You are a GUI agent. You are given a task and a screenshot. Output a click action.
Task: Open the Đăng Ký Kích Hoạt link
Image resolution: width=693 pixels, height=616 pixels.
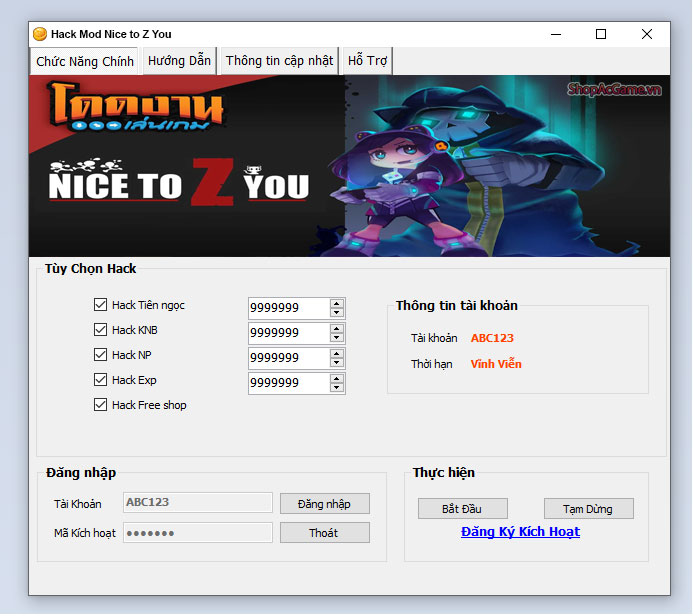pyautogui.click(x=520, y=532)
